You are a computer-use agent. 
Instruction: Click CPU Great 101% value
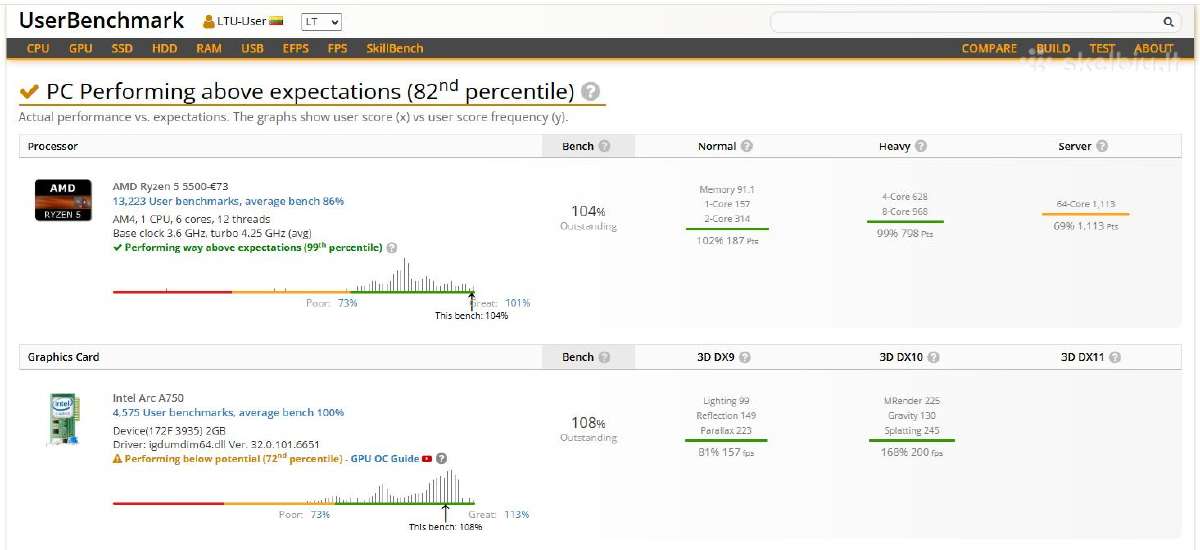point(517,303)
